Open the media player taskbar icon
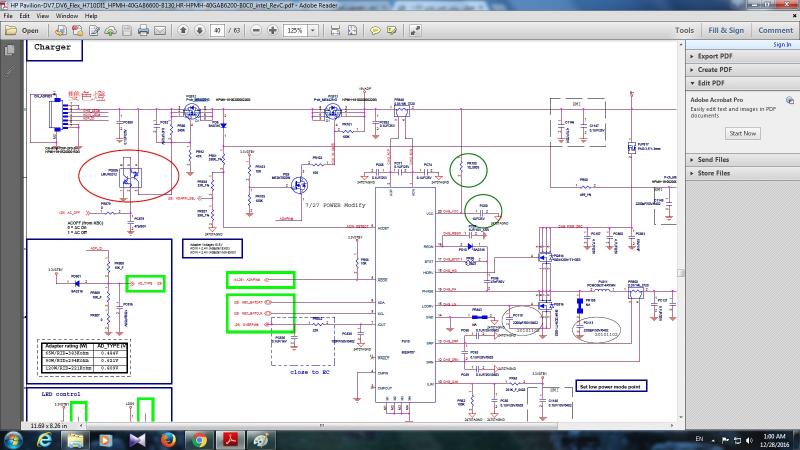The width and height of the screenshot is (800, 450). click(x=106, y=440)
